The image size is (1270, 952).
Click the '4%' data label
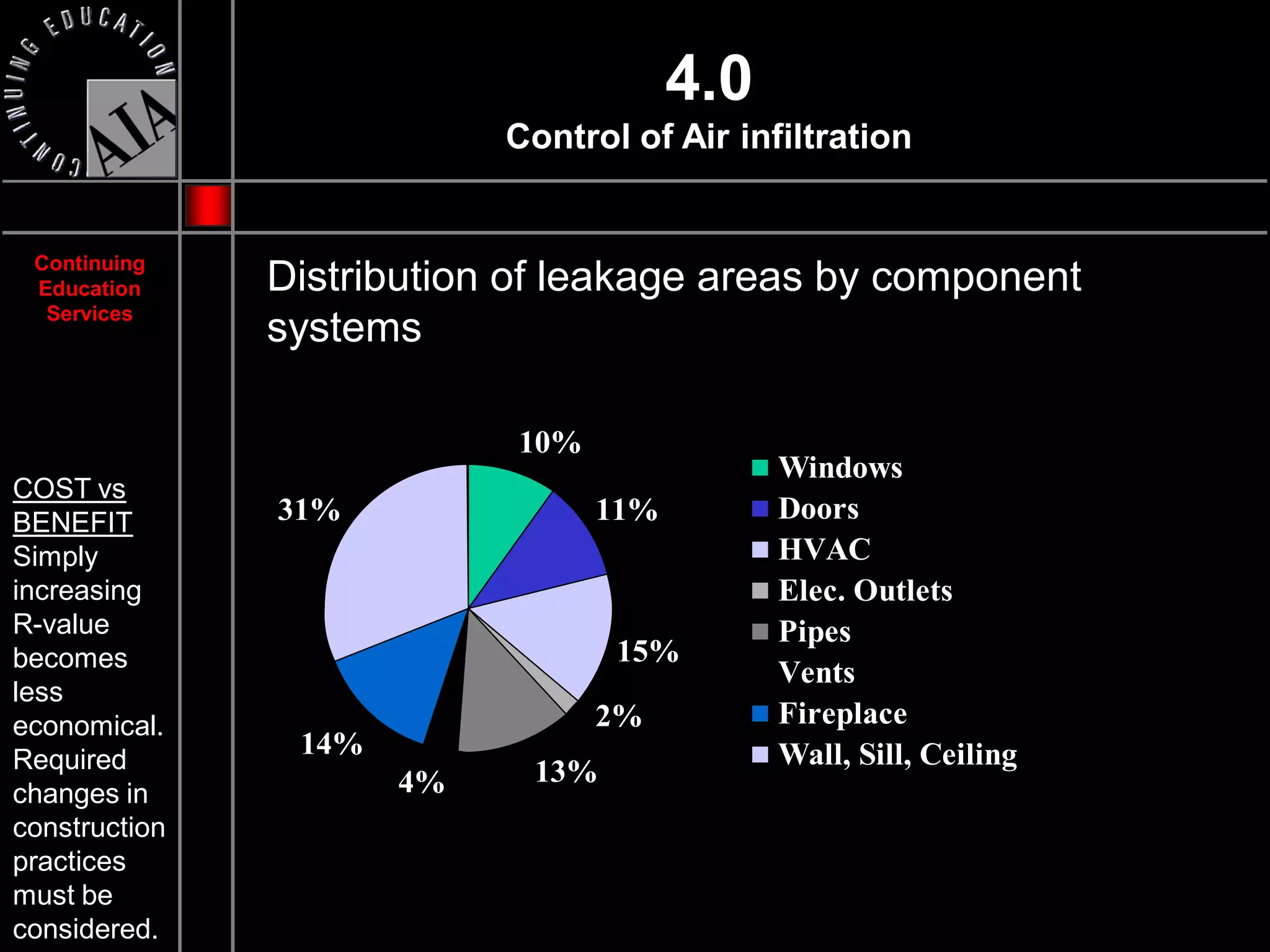pos(422,782)
